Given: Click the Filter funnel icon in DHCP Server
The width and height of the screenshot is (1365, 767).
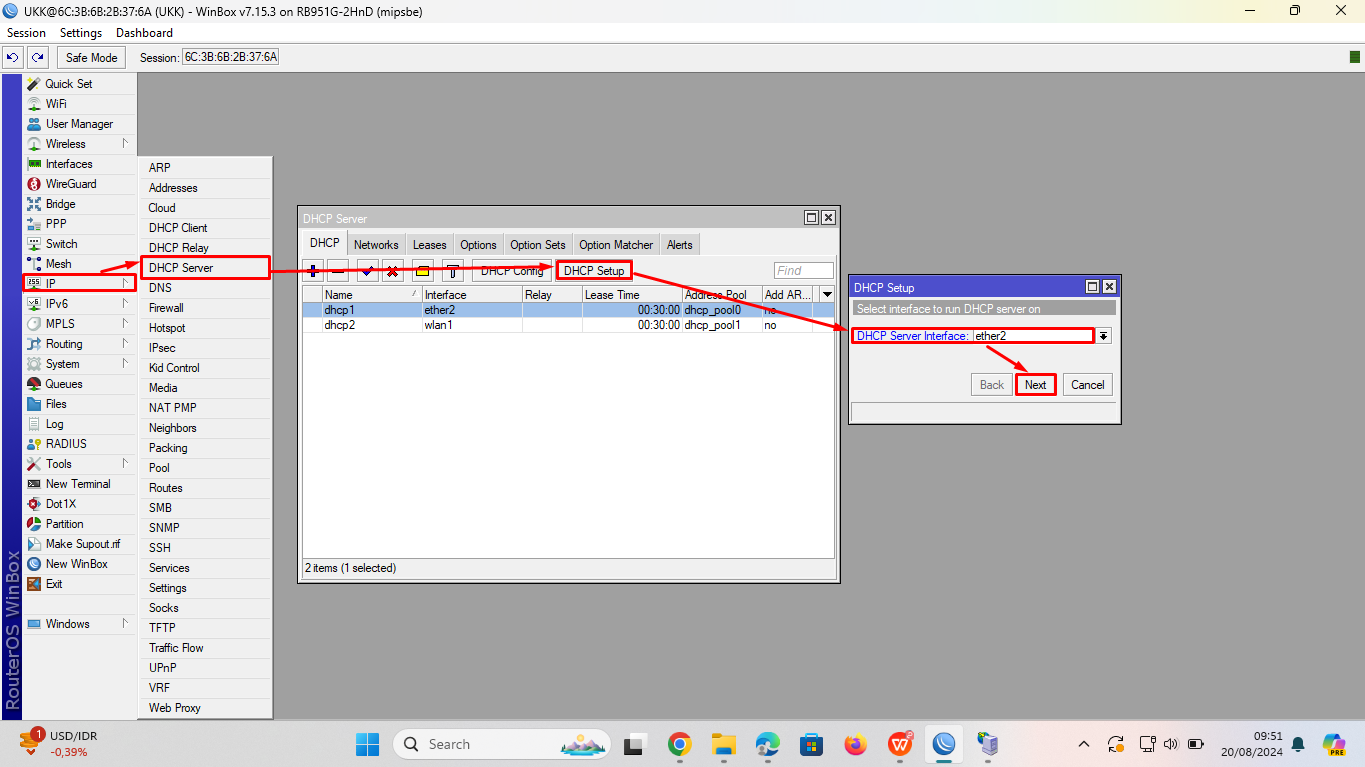Looking at the screenshot, I should 452,271.
